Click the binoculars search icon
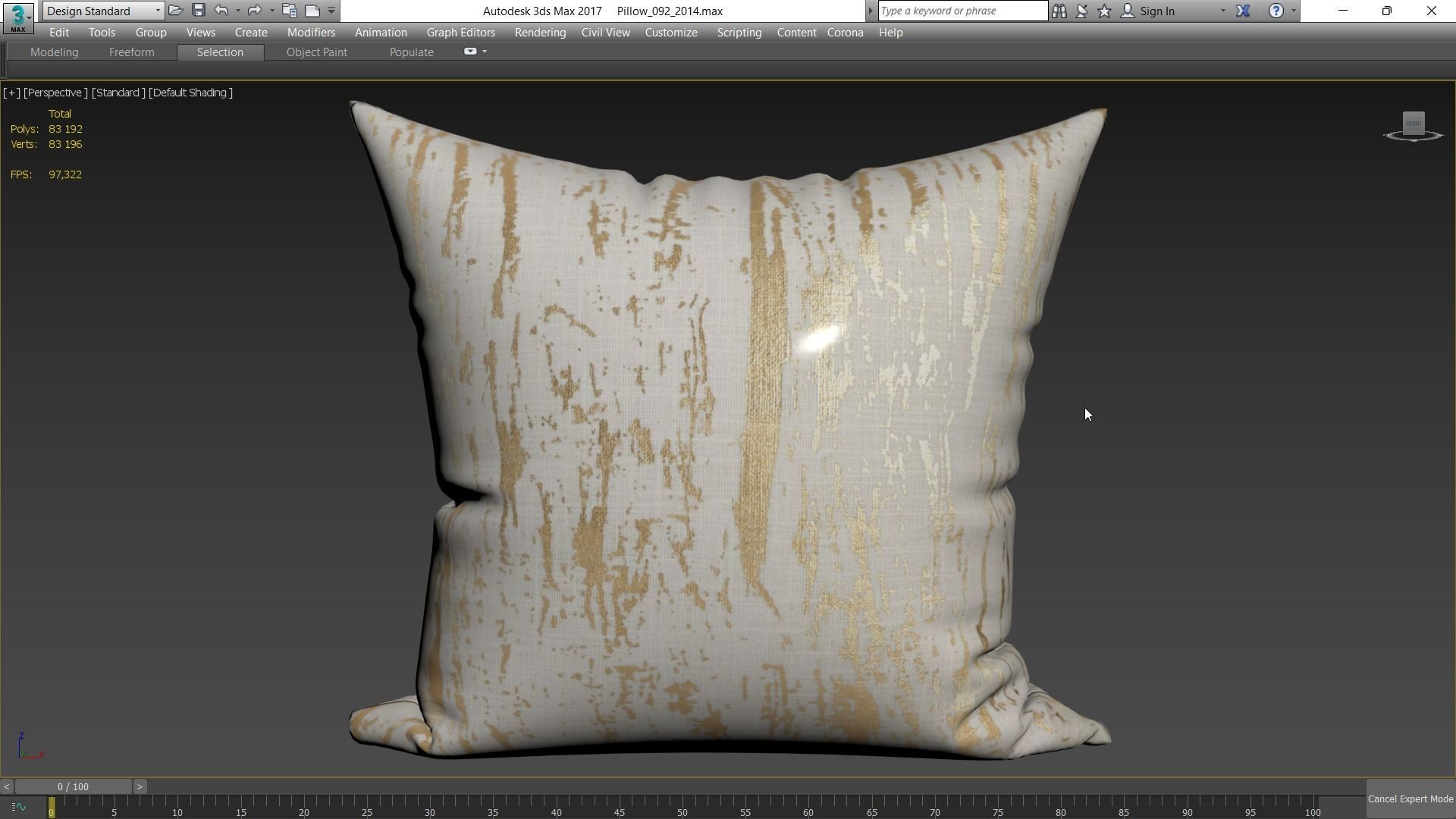This screenshot has width=1456, height=819. click(x=1059, y=11)
